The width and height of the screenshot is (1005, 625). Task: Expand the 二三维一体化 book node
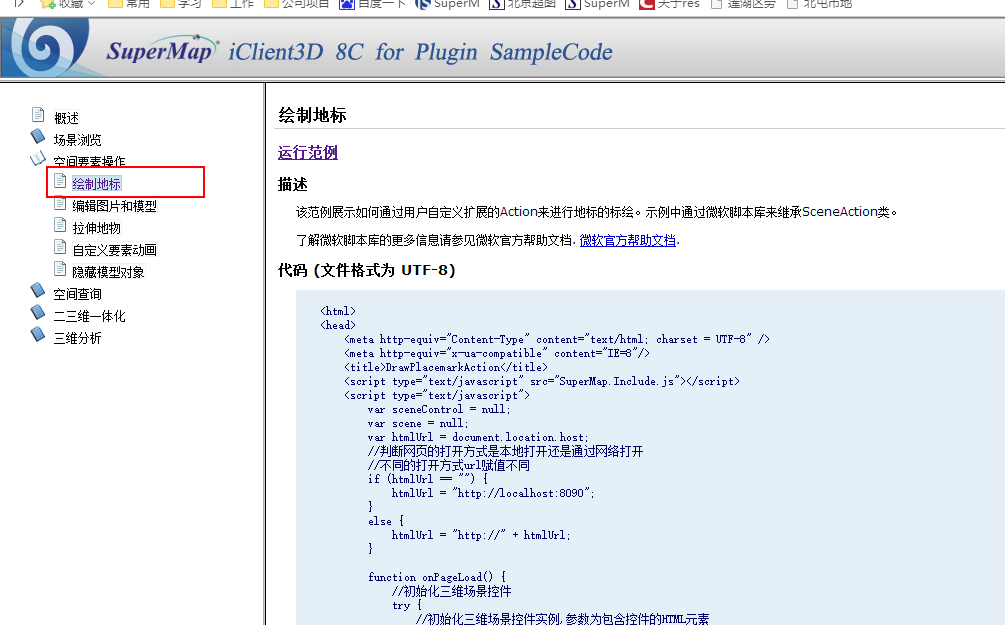point(38,313)
